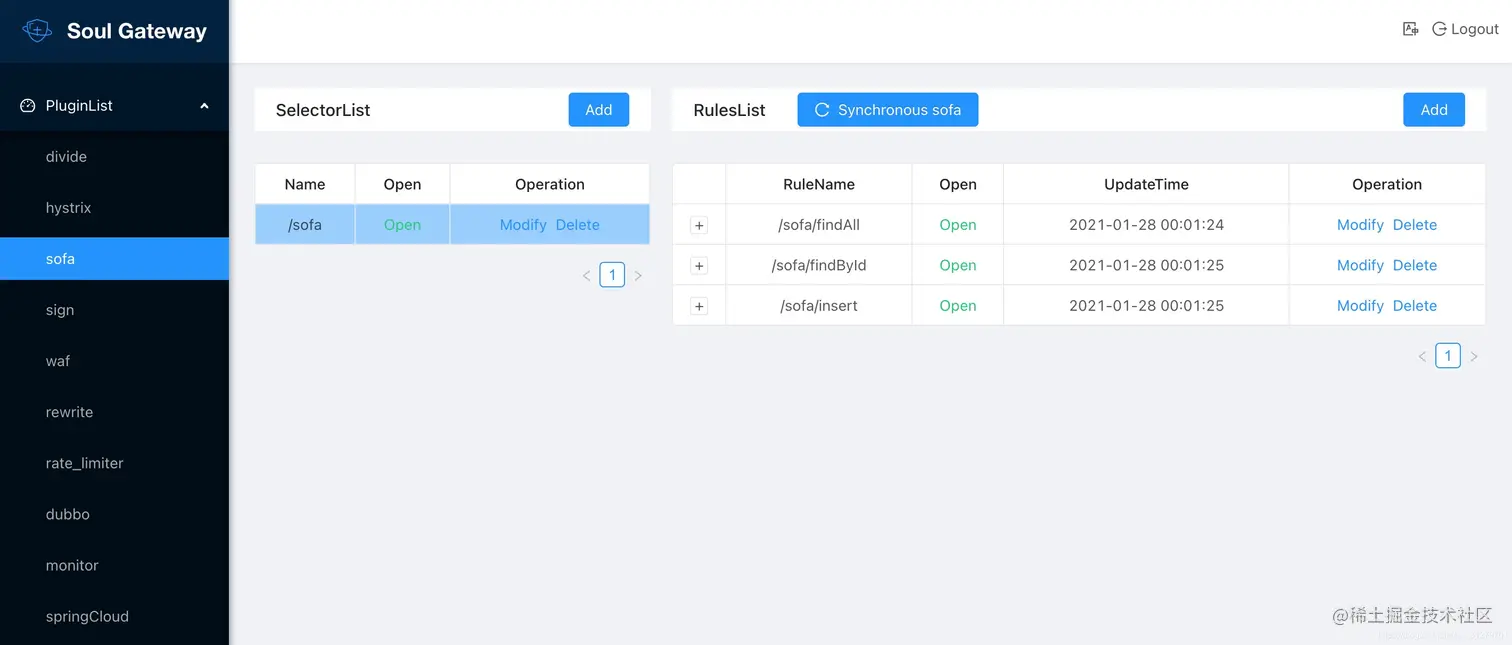Click the Soul Gateway logo icon
1512x645 pixels.
tap(37, 31)
